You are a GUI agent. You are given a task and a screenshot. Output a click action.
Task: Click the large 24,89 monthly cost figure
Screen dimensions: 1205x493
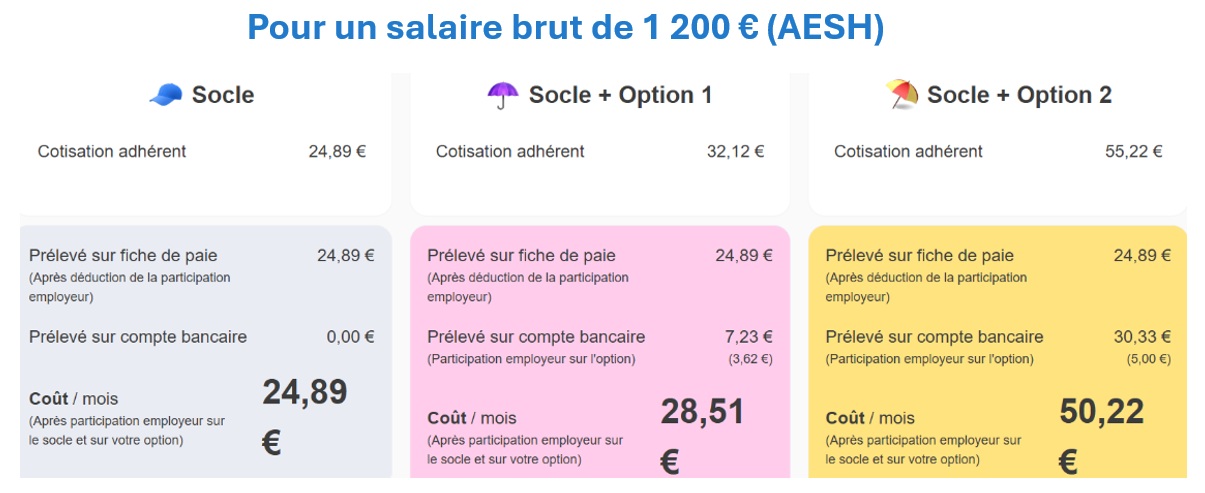coord(305,393)
